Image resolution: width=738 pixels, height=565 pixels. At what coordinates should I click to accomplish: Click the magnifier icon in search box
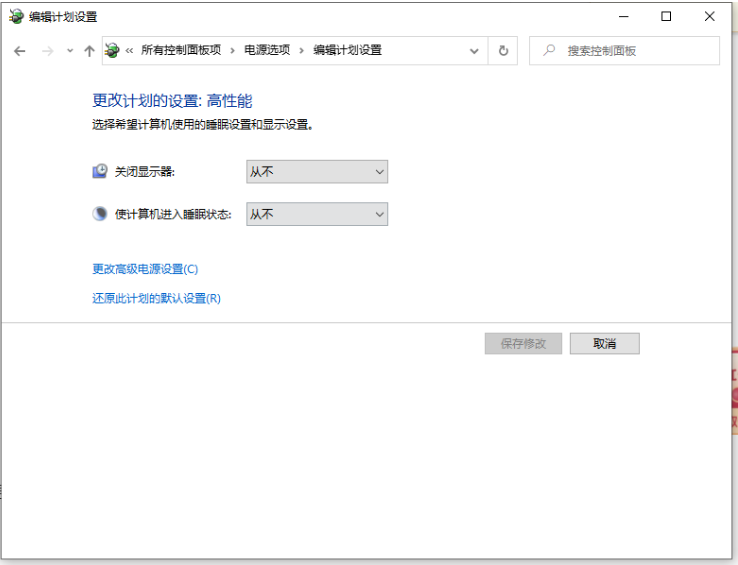548,51
